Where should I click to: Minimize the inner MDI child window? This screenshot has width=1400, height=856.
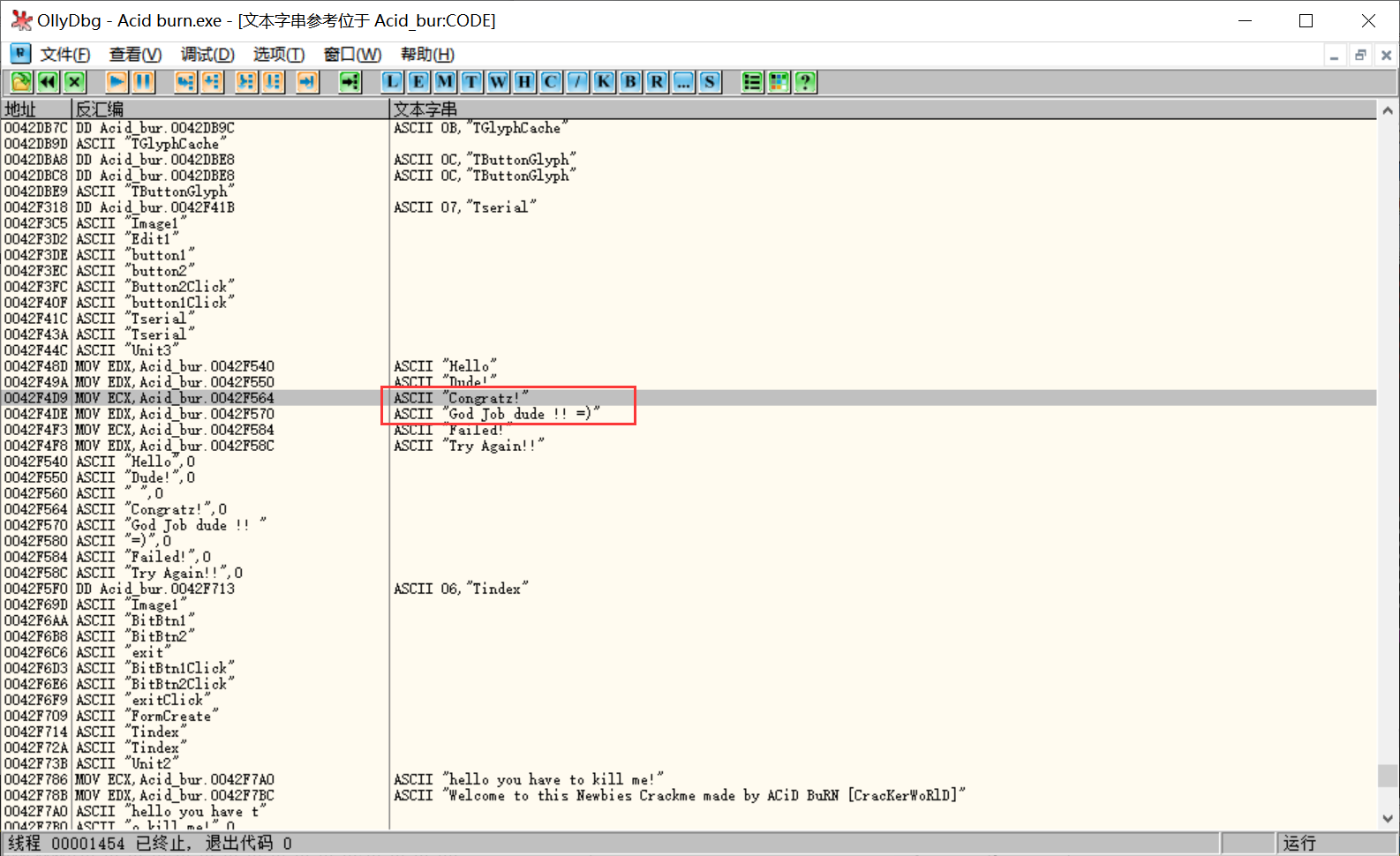click(1335, 55)
